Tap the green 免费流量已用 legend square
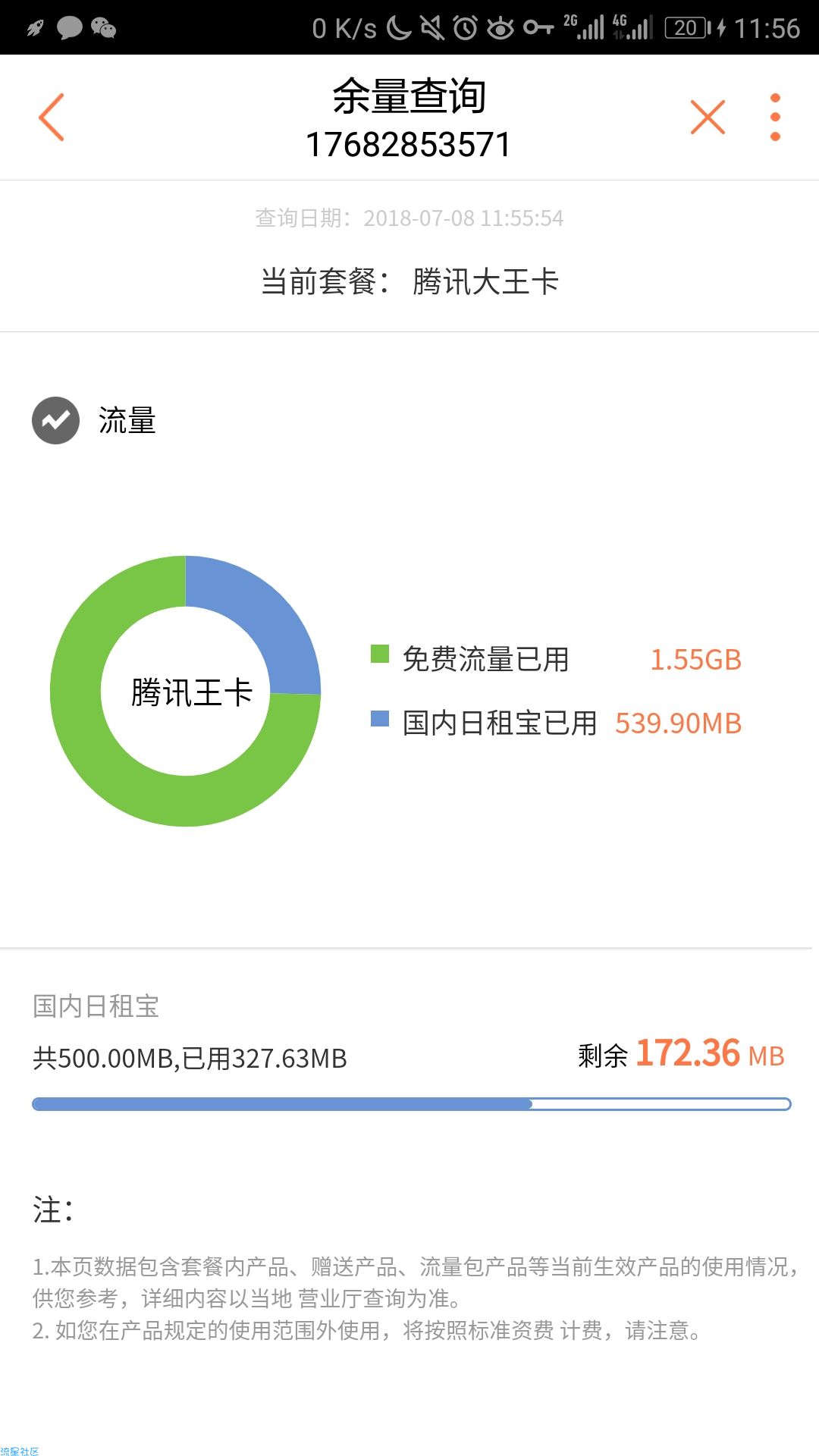The image size is (819, 1456). 380,654
